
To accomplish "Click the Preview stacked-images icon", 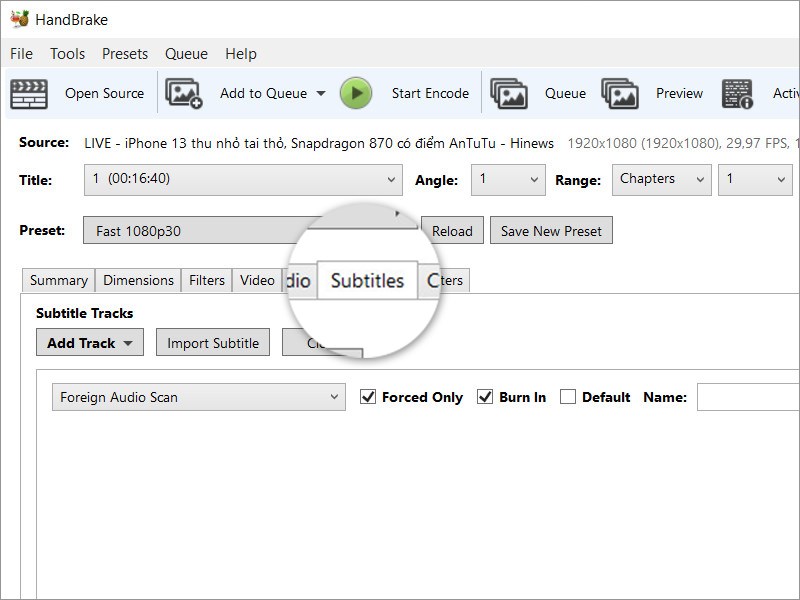I will 620,93.
